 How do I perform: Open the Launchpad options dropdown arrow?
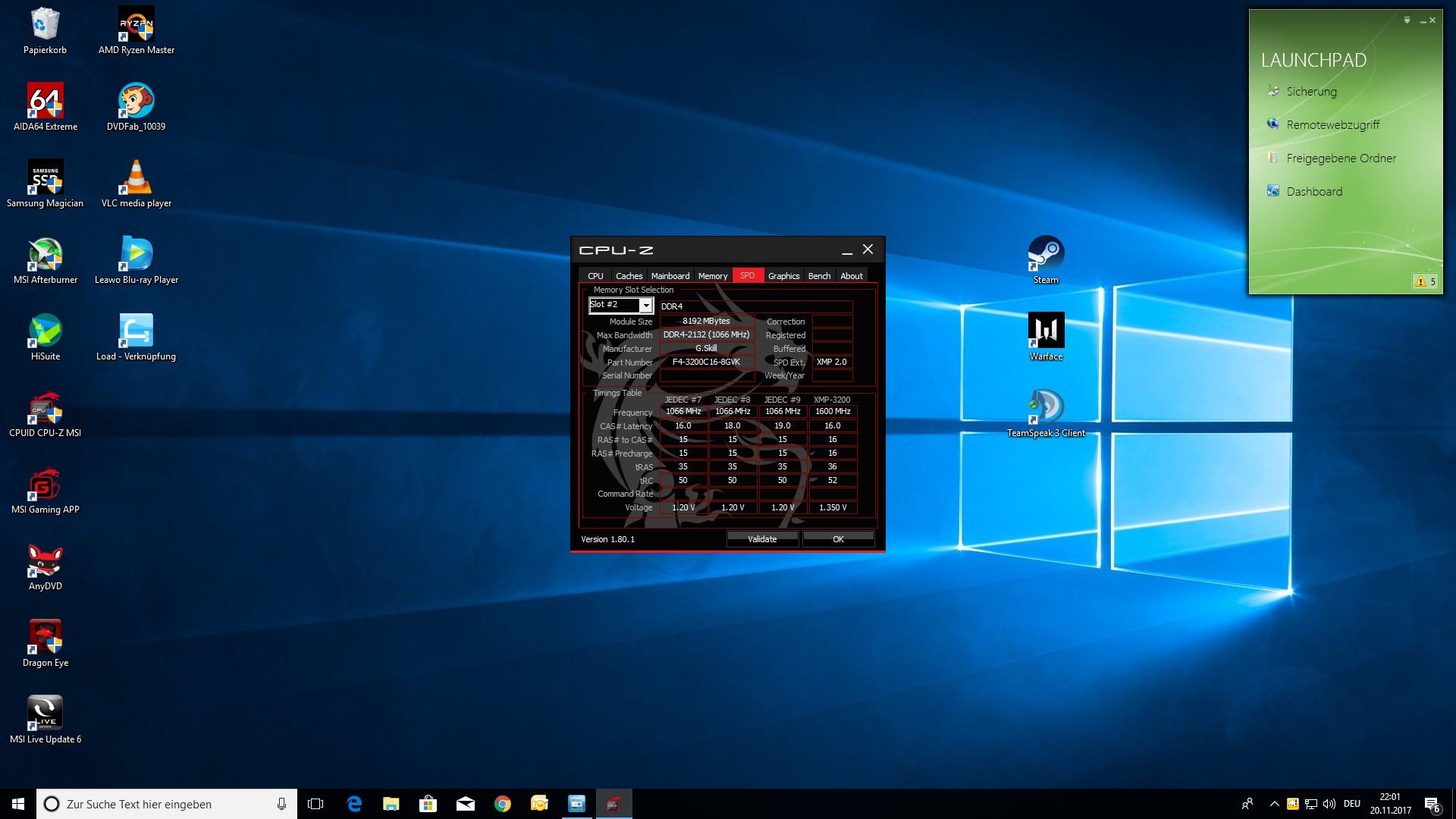[1407, 20]
